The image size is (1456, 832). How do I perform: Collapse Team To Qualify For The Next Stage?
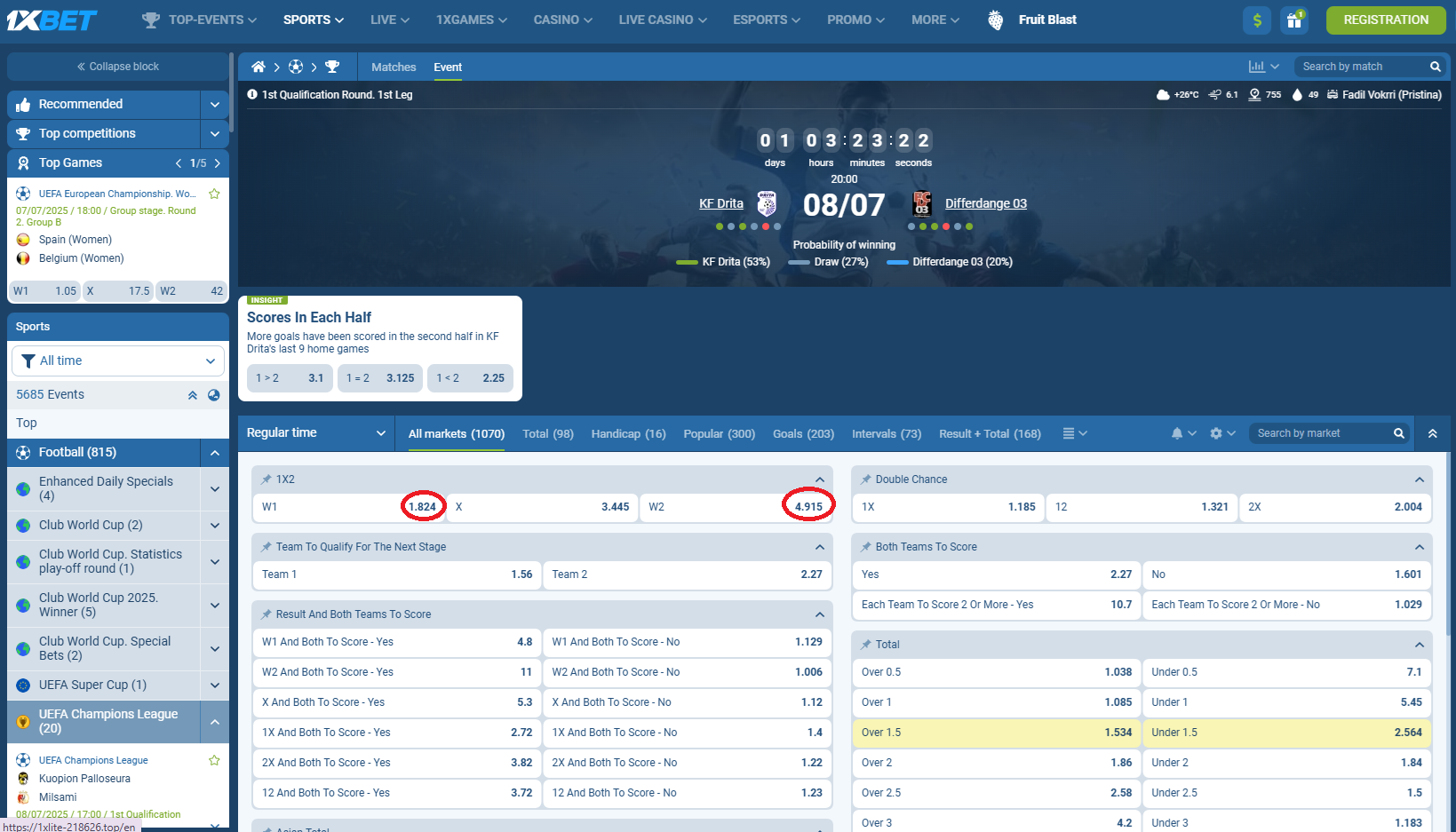819,547
